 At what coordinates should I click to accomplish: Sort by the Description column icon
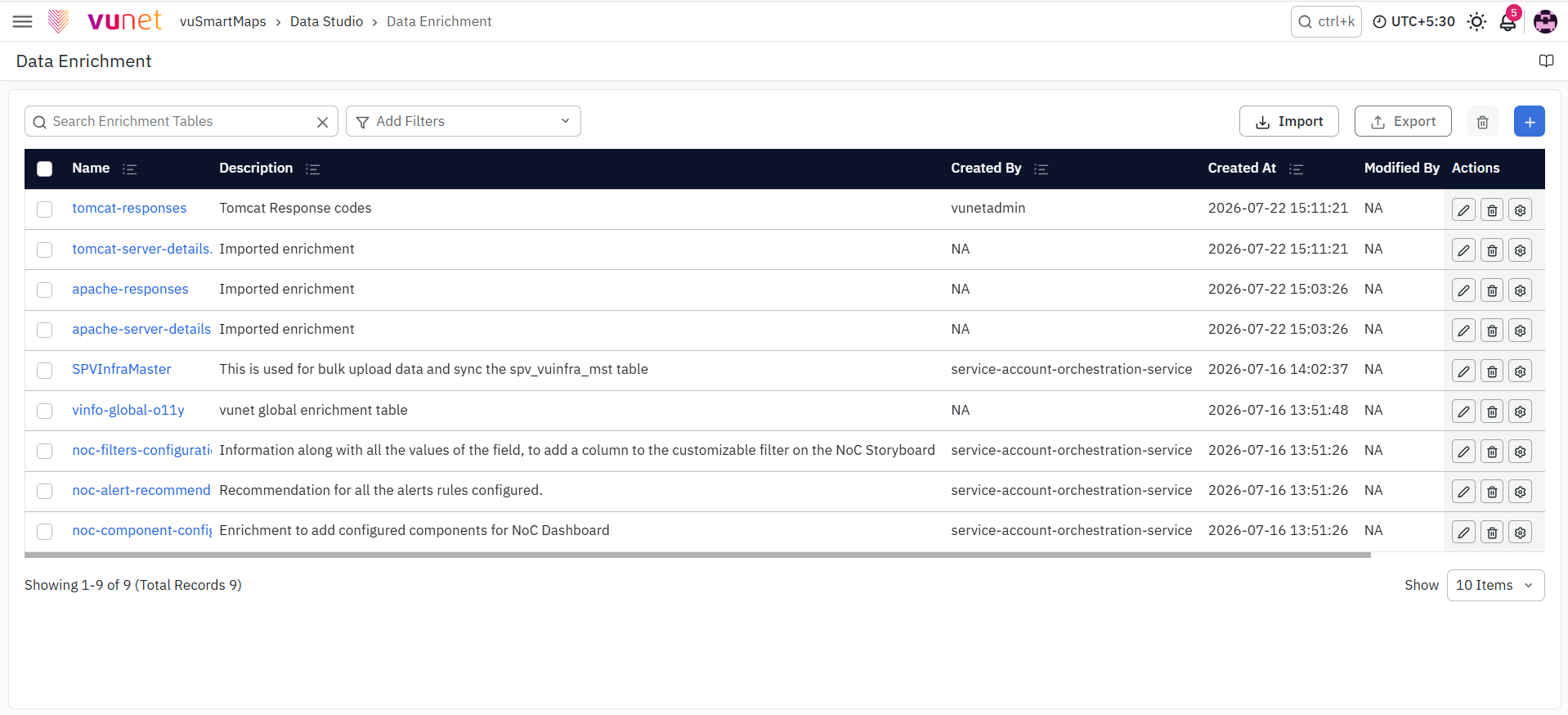[x=312, y=169]
